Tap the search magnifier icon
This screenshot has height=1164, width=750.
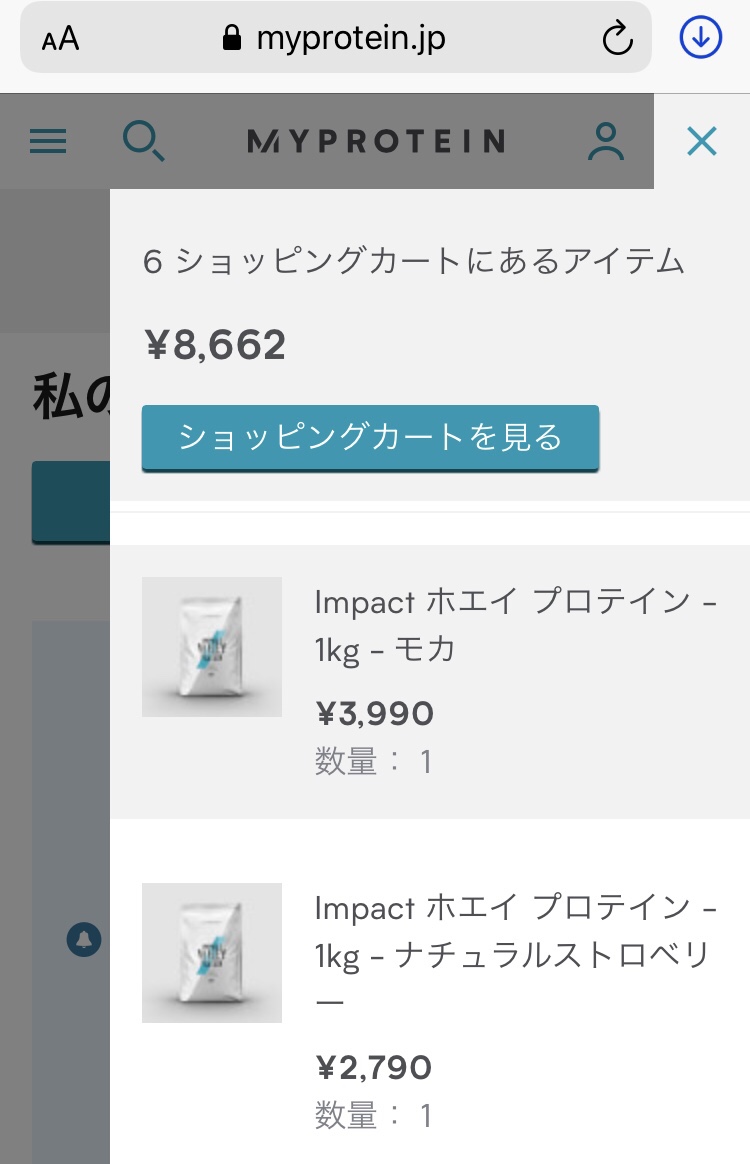(x=143, y=141)
